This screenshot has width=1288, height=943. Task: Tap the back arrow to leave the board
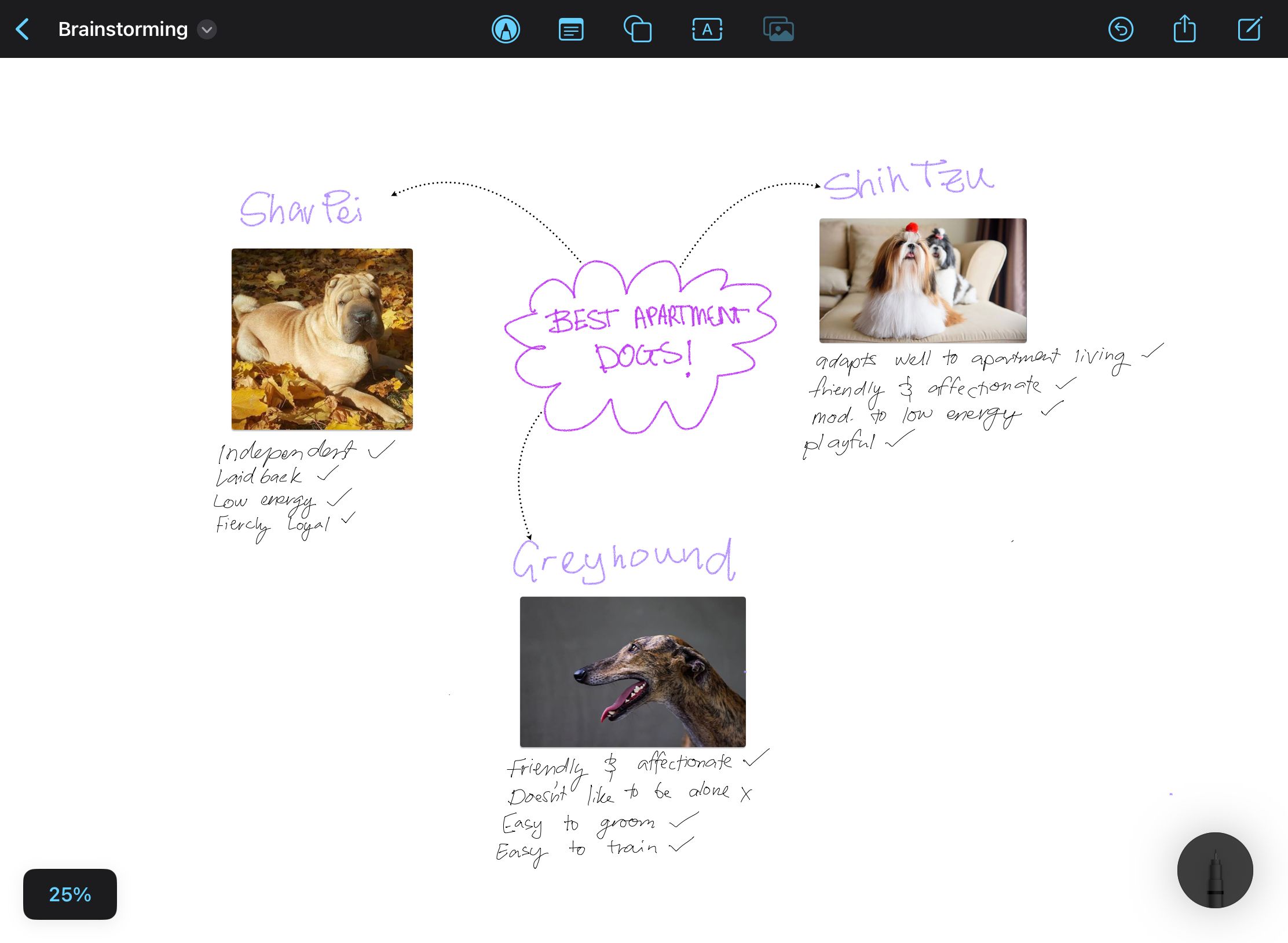tap(23, 29)
